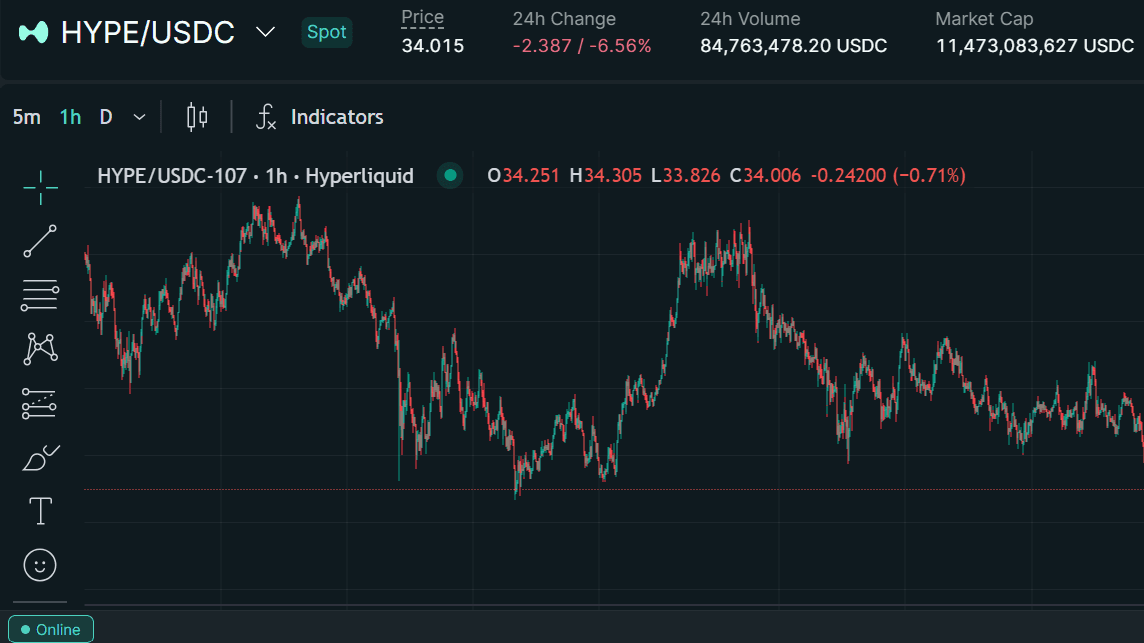
Task: Open the emoji sticker tool
Action: pos(40,565)
